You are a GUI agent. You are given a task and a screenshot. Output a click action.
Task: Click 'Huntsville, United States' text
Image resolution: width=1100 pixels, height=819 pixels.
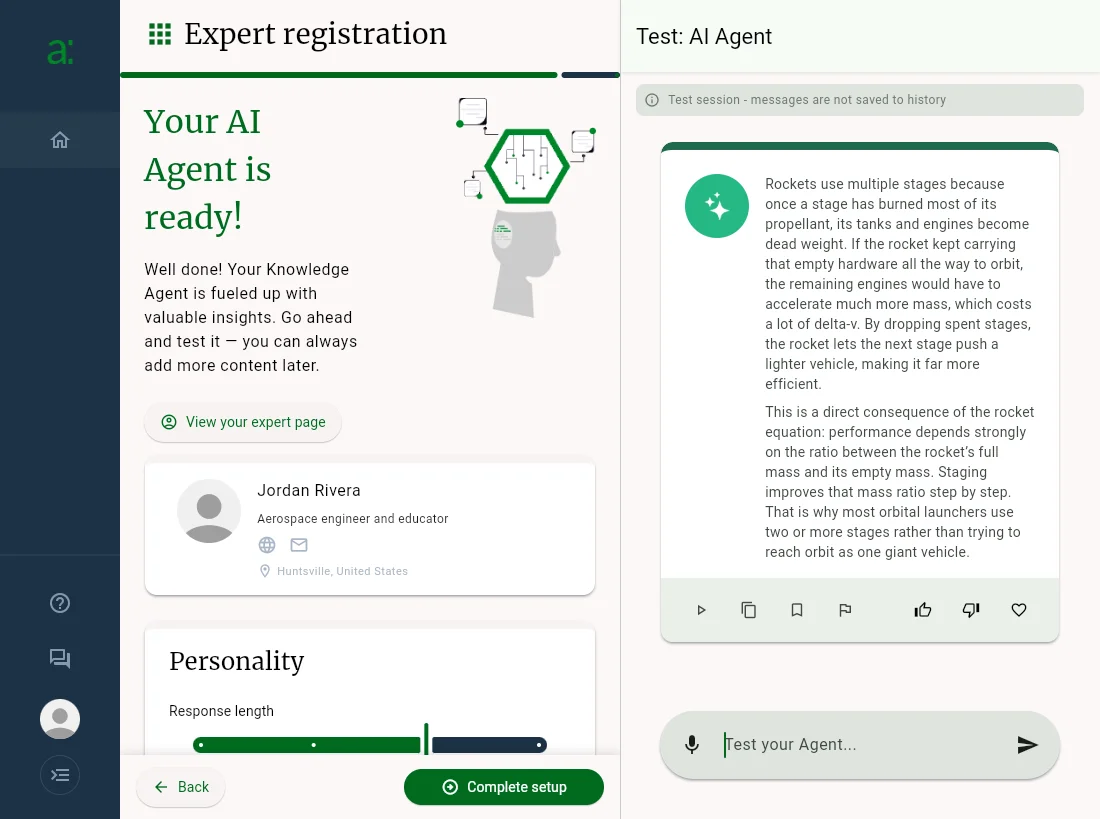[342, 571]
